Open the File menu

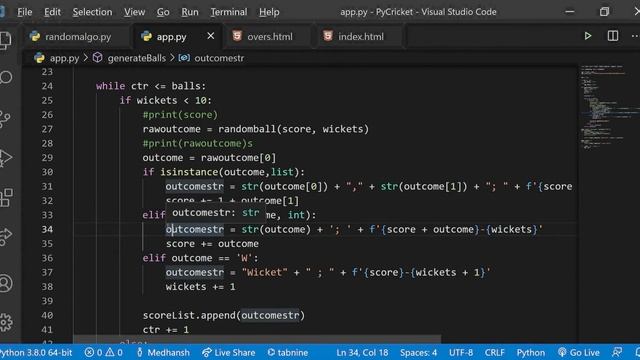24,12
